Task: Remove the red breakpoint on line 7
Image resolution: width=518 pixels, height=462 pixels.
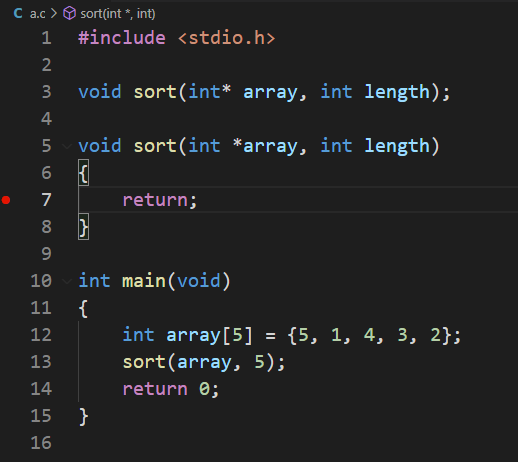Action: point(6,200)
